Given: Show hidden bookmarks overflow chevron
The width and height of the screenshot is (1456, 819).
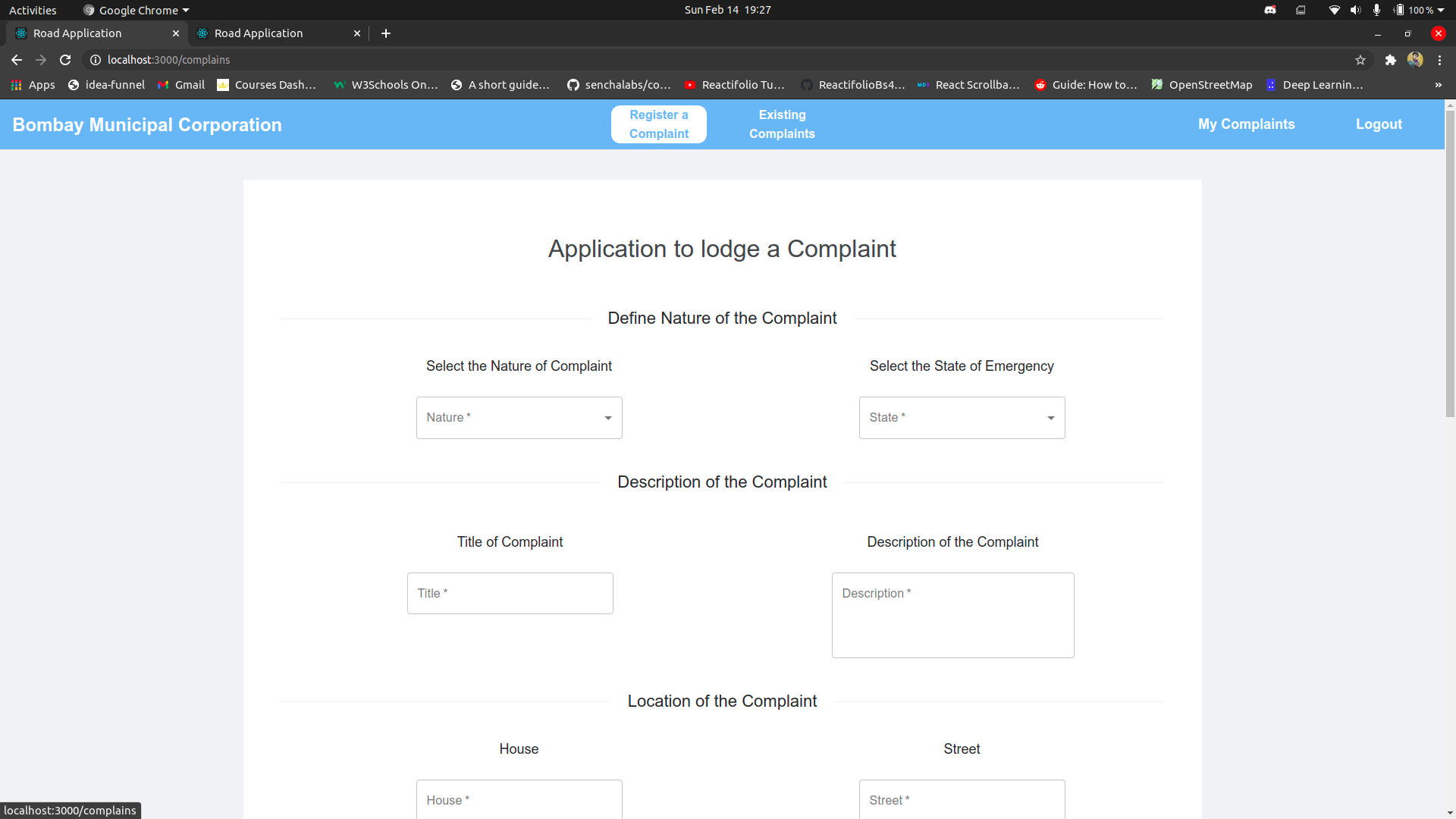Looking at the screenshot, I should pos(1438,85).
